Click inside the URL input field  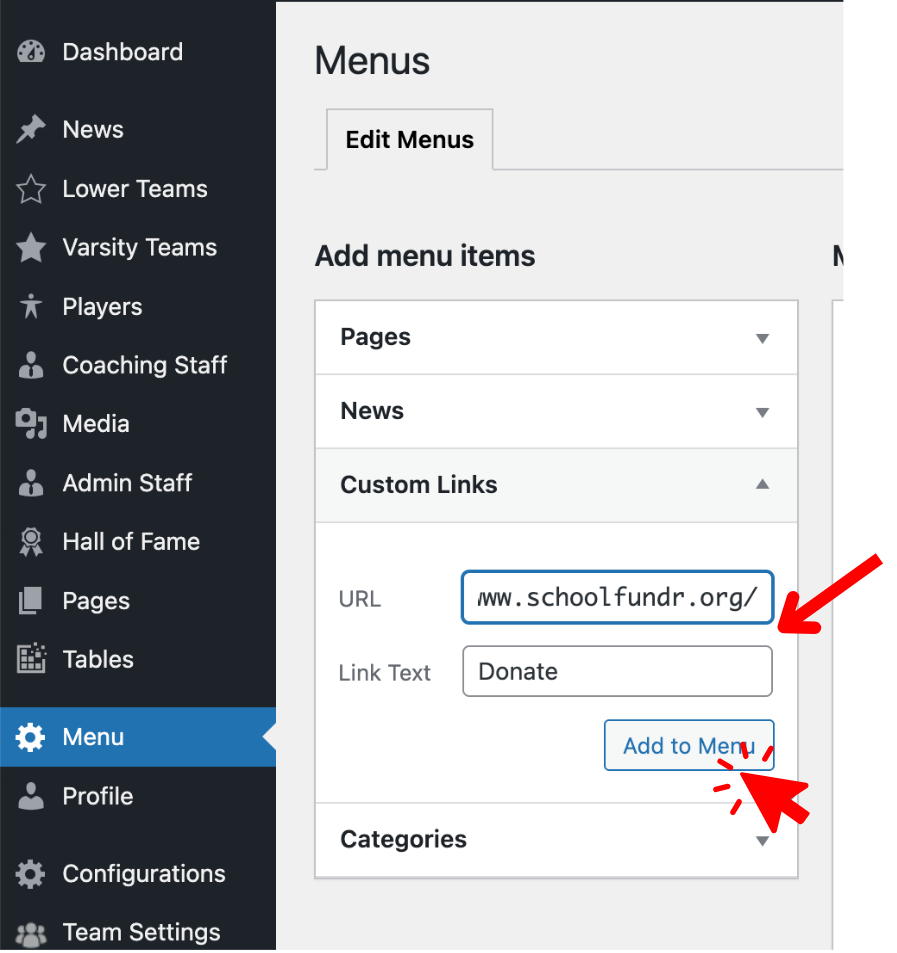(x=616, y=597)
